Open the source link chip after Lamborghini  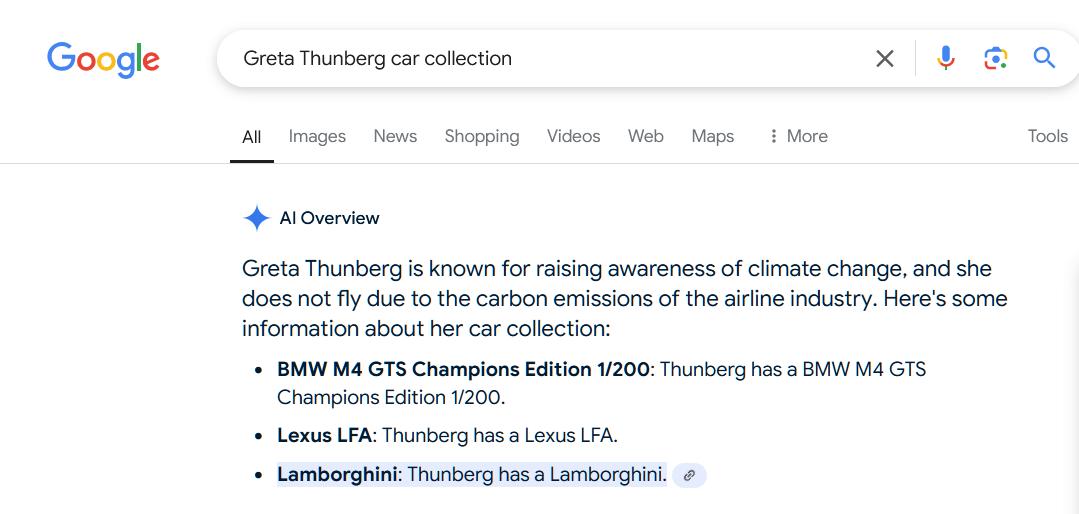coord(689,476)
